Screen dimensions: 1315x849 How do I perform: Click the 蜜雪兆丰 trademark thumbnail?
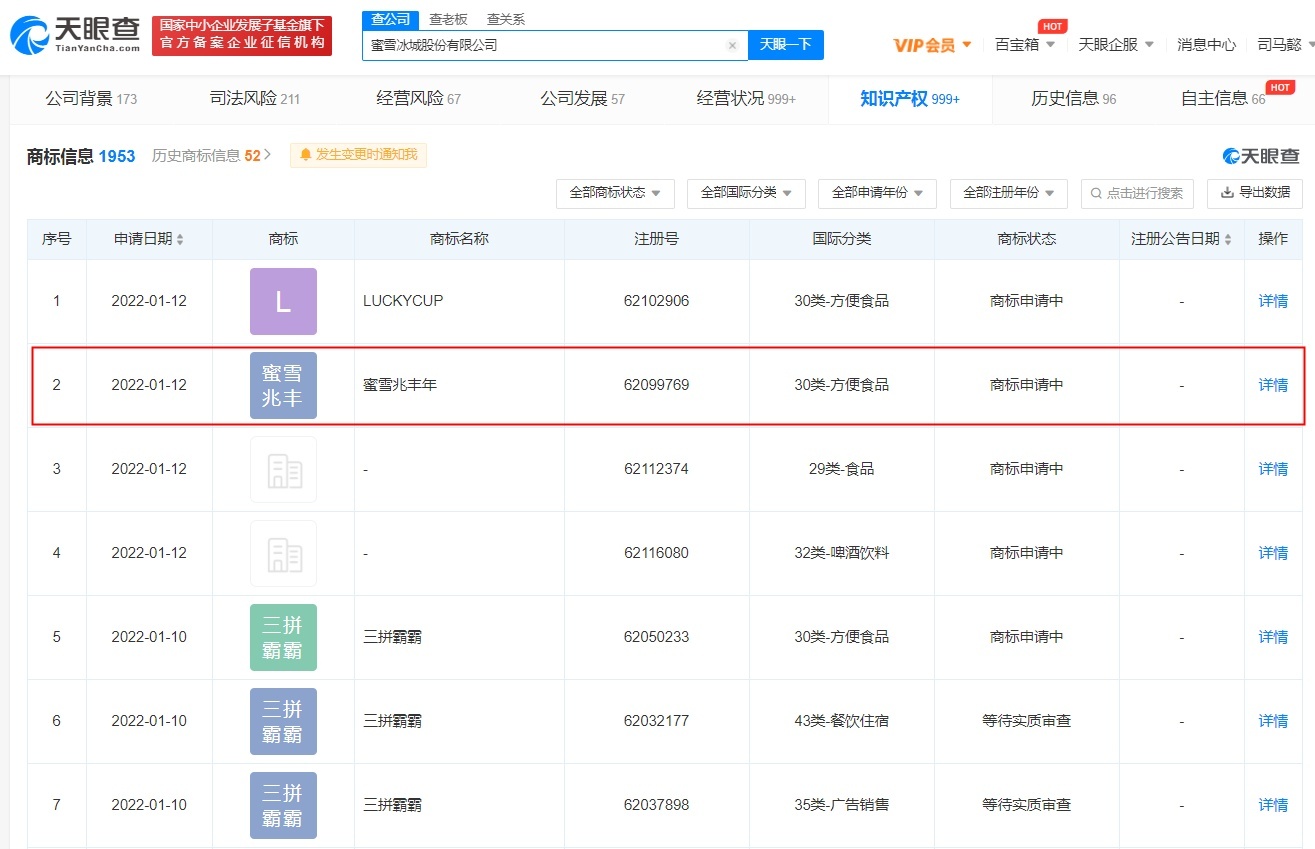[x=283, y=385]
